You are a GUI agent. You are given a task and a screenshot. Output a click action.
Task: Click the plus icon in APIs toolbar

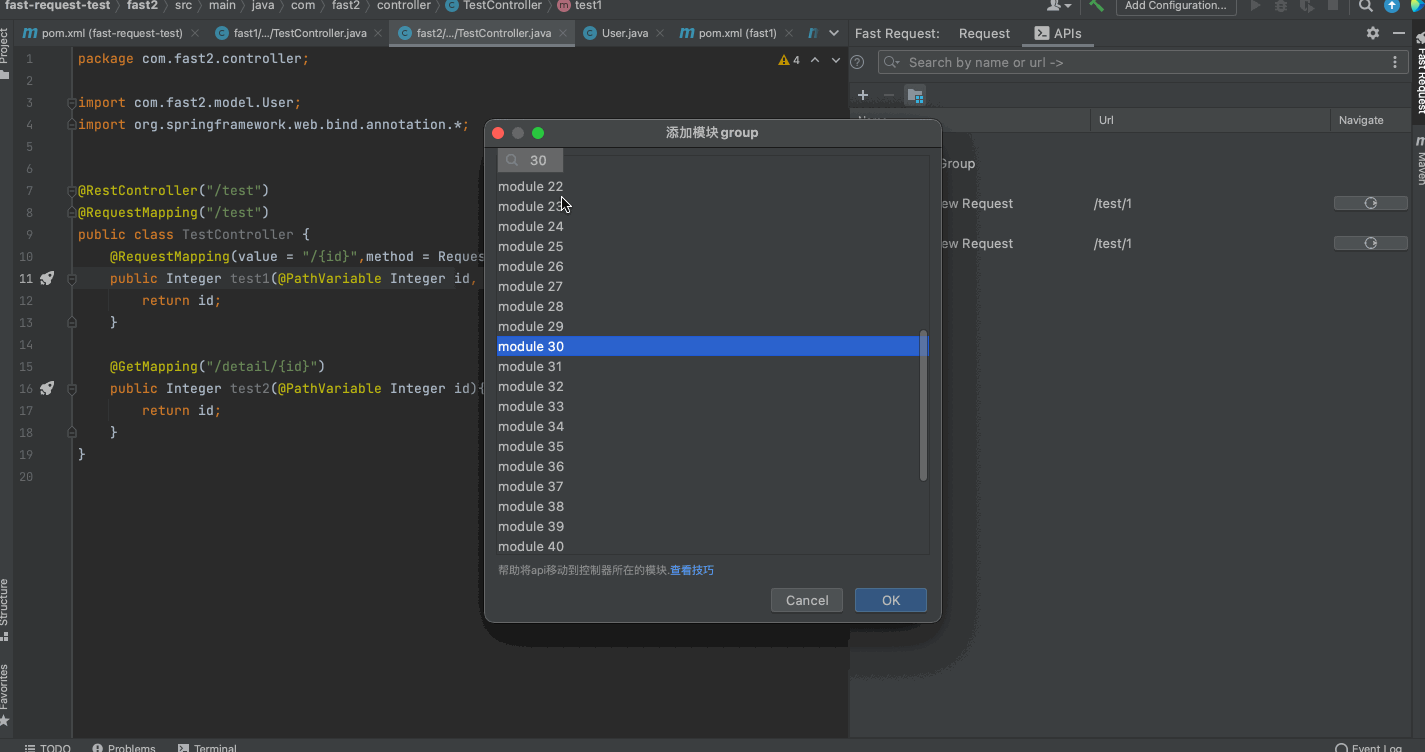[x=863, y=96]
